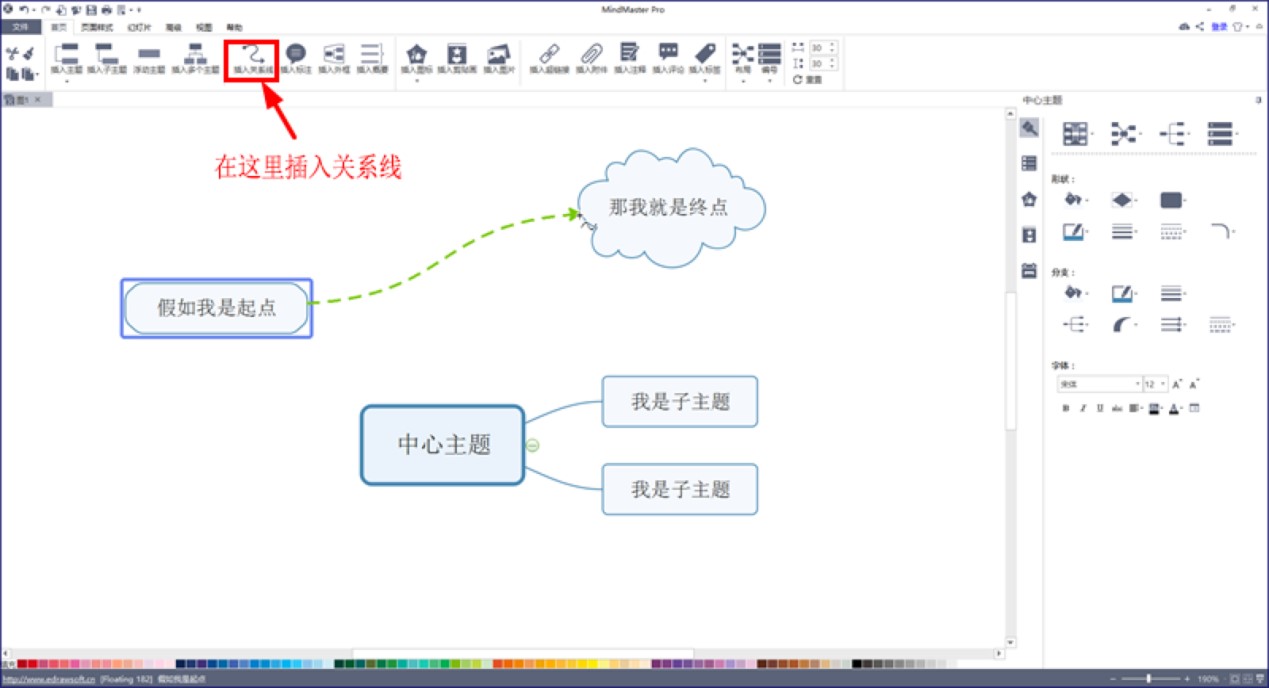Switch to the 页面样式 (Page Style) tab

point(97,27)
